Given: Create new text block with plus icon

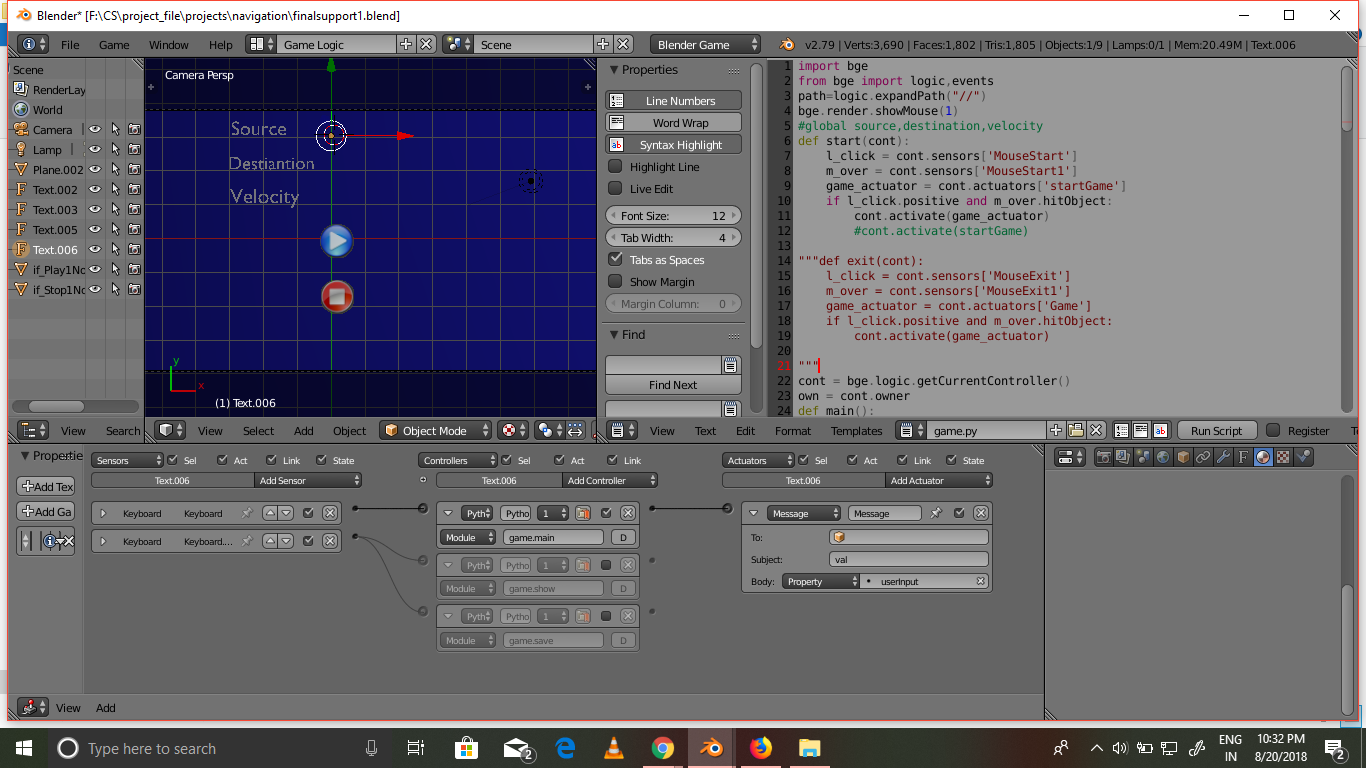Looking at the screenshot, I should pyautogui.click(x=1056, y=431).
